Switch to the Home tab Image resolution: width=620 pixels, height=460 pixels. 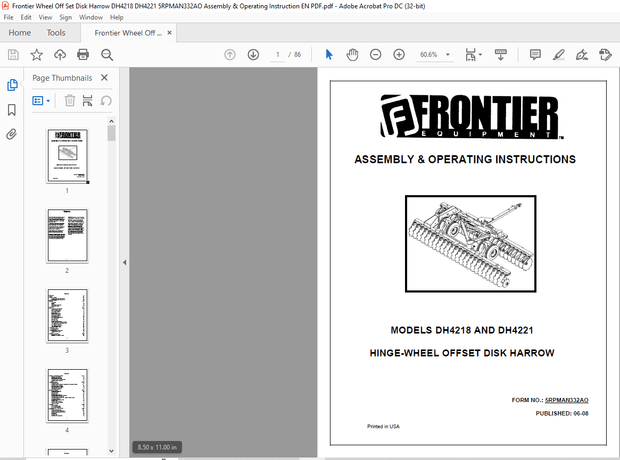tap(20, 33)
